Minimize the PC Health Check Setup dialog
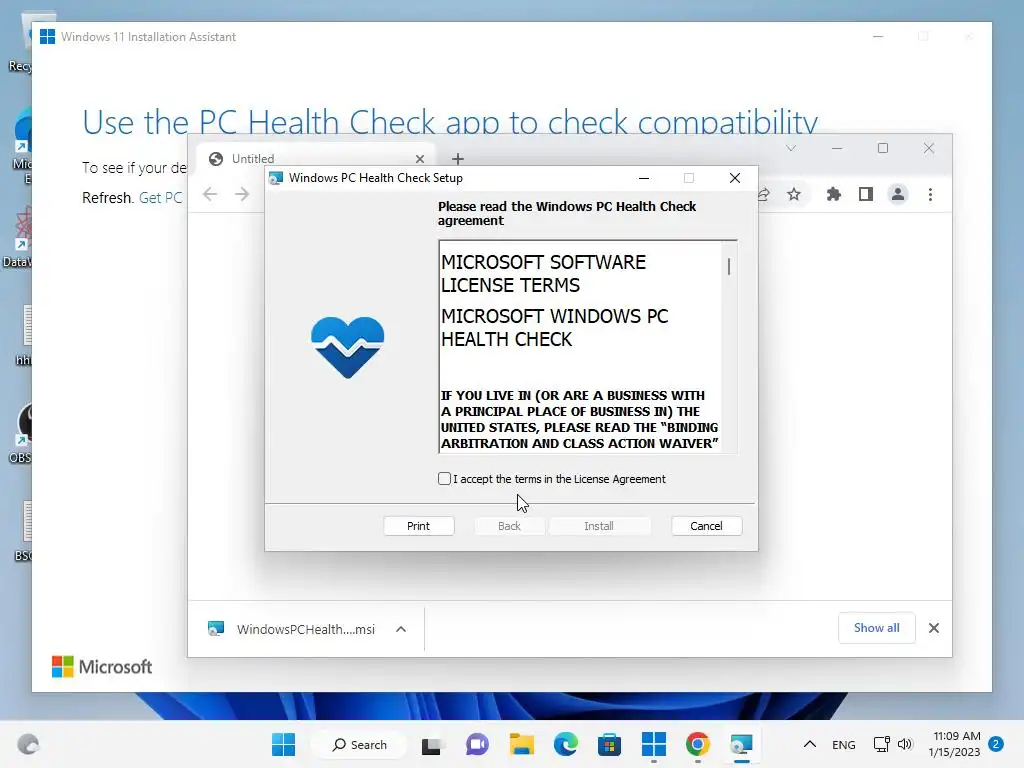The width and height of the screenshot is (1024, 768). point(644,178)
